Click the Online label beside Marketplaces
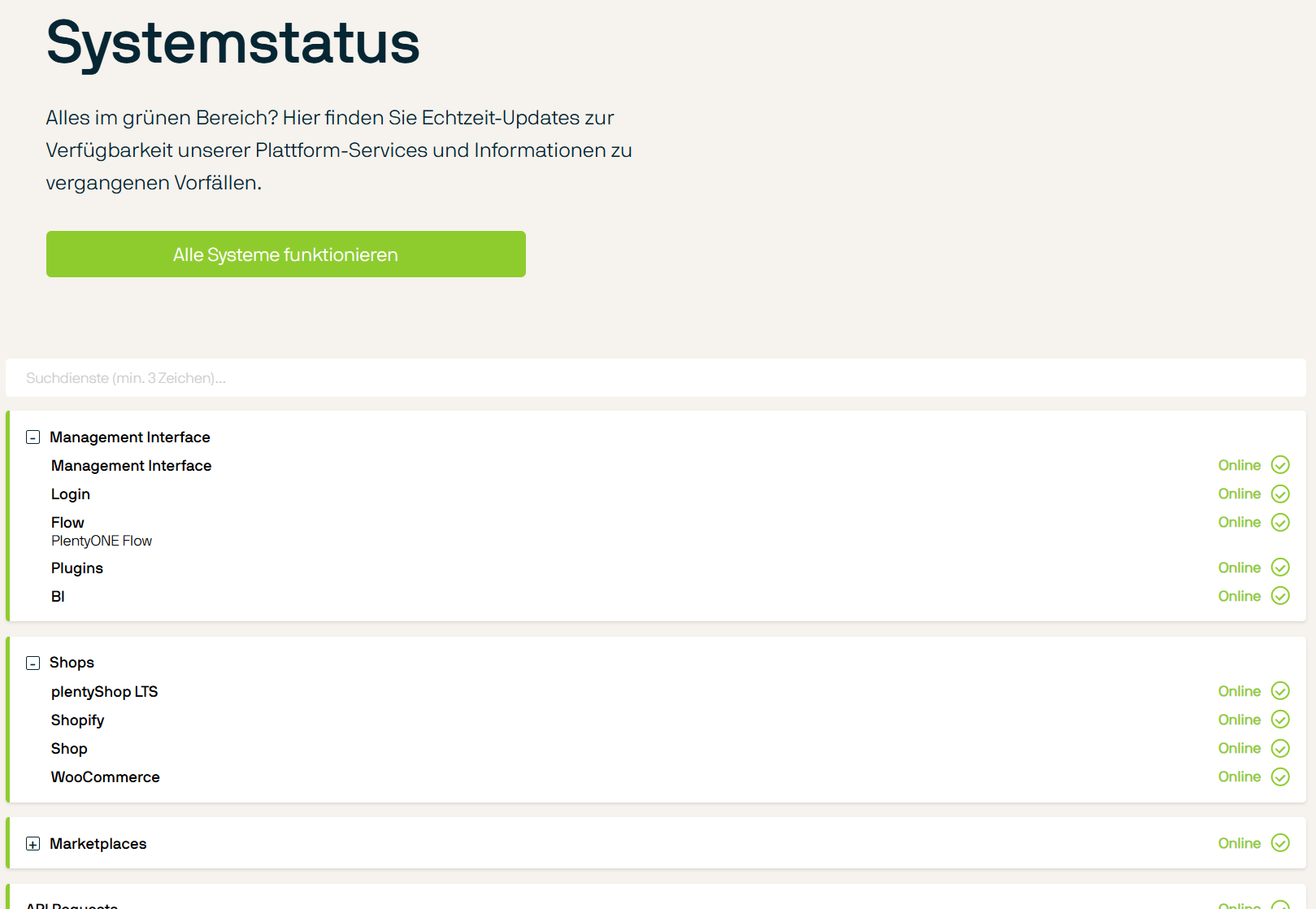Image resolution: width=1316 pixels, height=909 pixels. point(1240,843)
